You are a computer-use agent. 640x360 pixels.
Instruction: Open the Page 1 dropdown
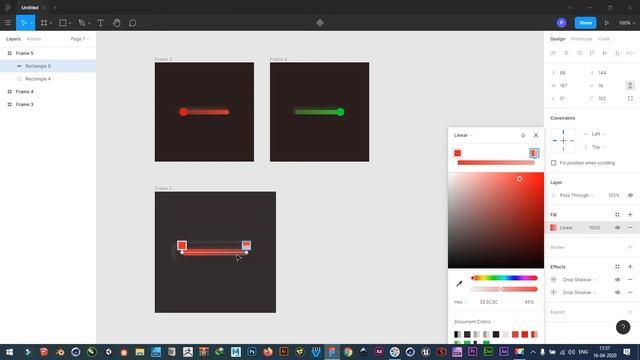(80, 39)
